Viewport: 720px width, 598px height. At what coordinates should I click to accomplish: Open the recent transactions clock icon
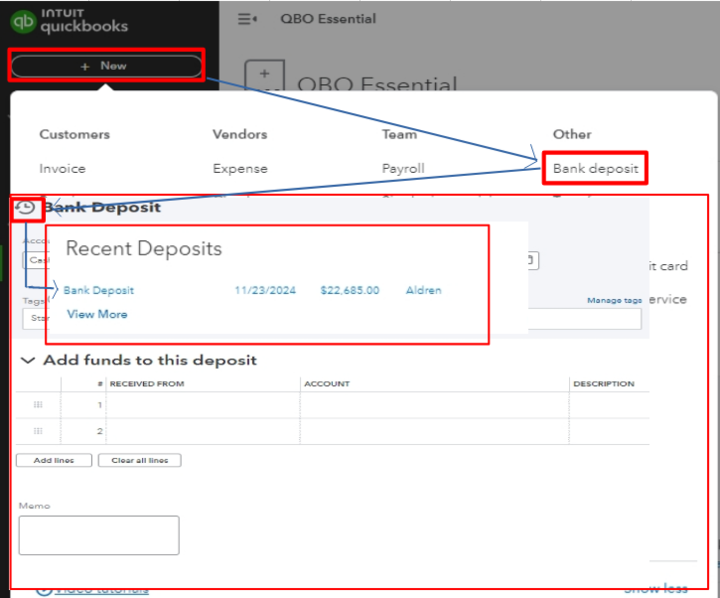[x=25, y=208]
